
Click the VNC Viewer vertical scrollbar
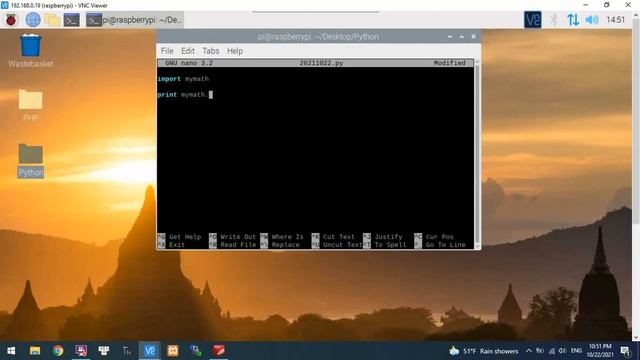636,122
